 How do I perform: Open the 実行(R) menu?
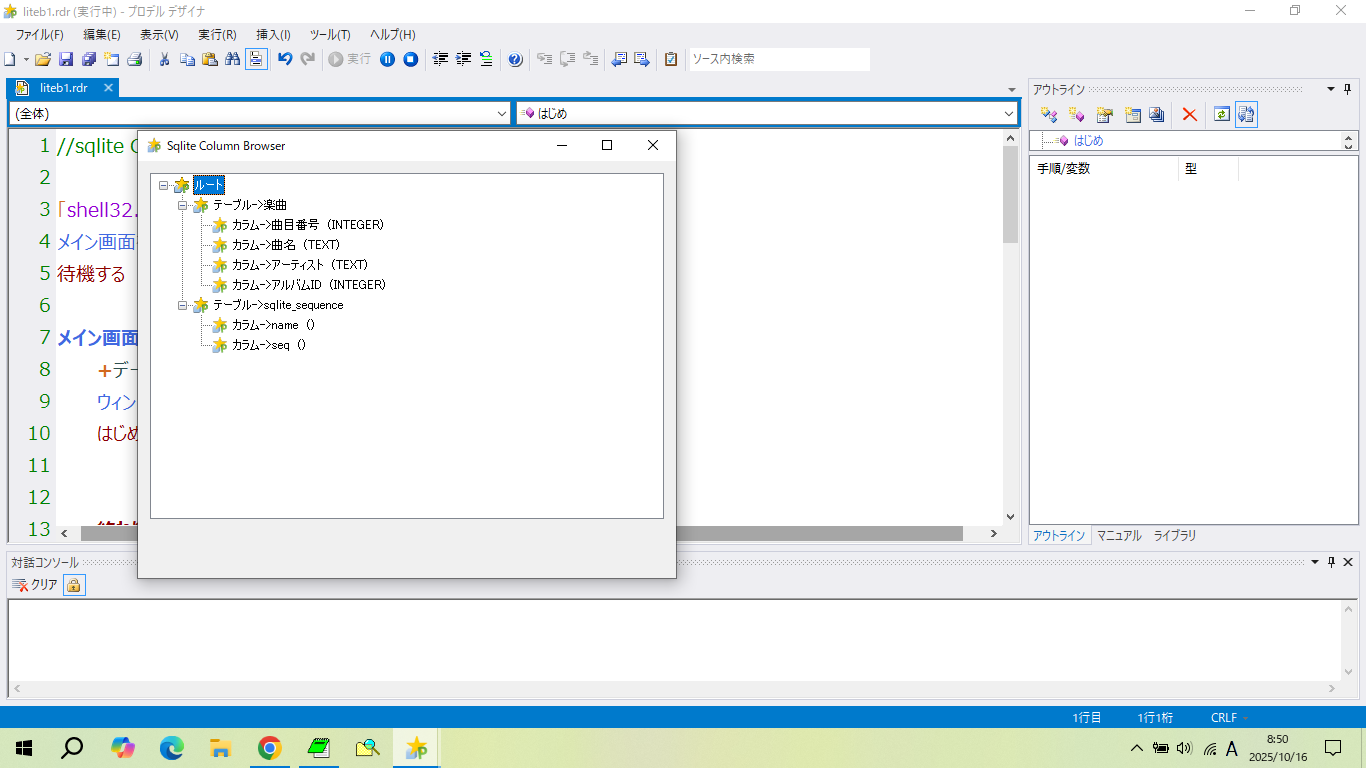coord(217,35)
